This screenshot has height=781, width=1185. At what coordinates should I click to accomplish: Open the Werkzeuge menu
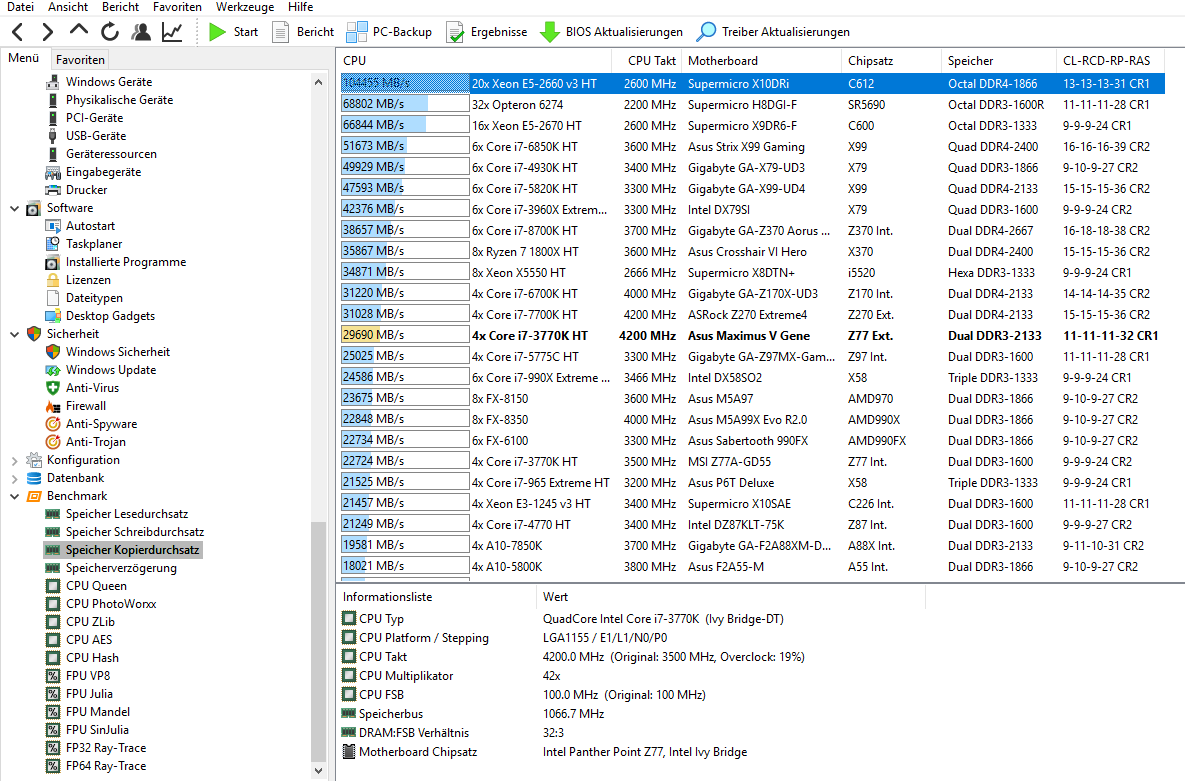(245, 7)
